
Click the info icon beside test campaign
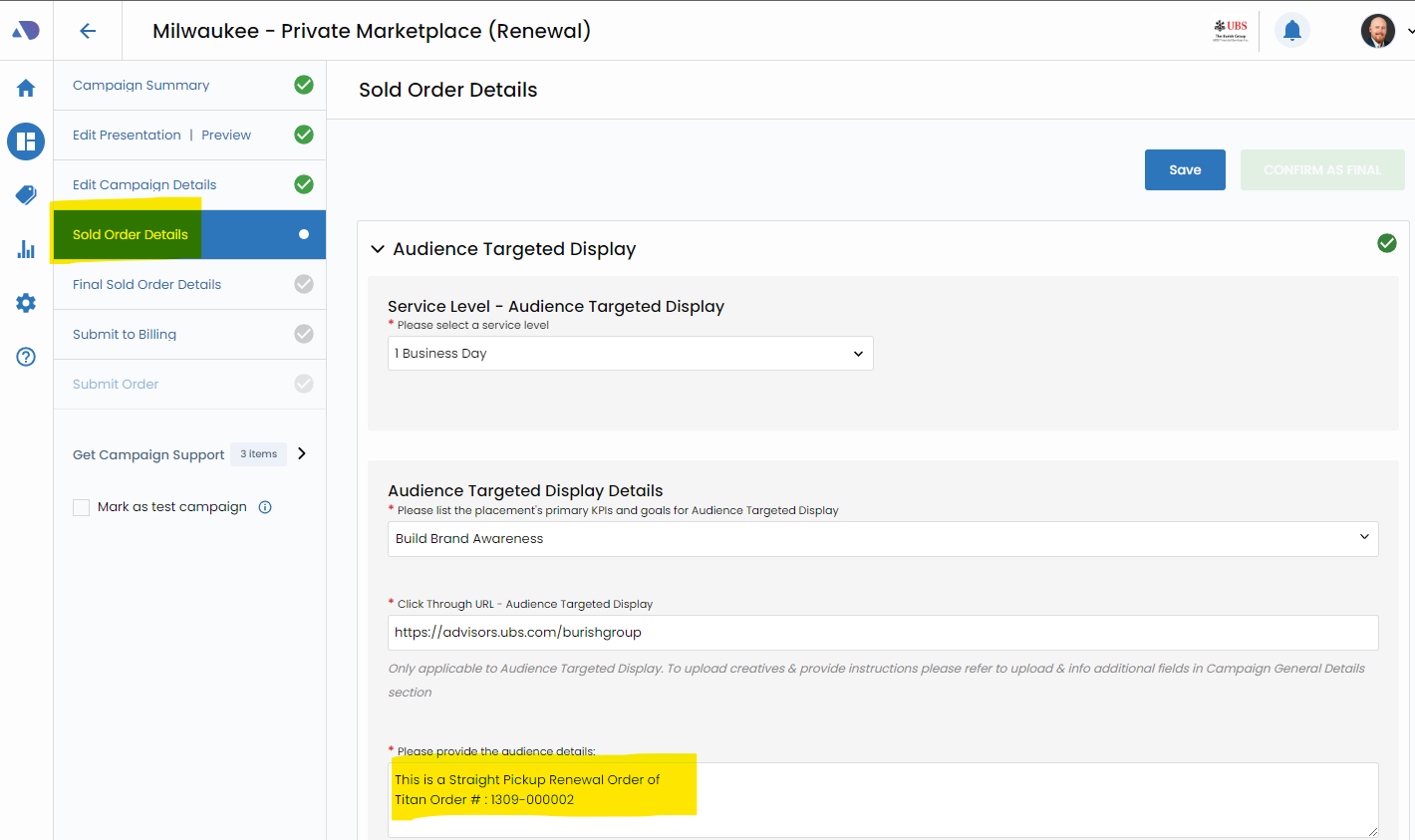pos(265,507)
